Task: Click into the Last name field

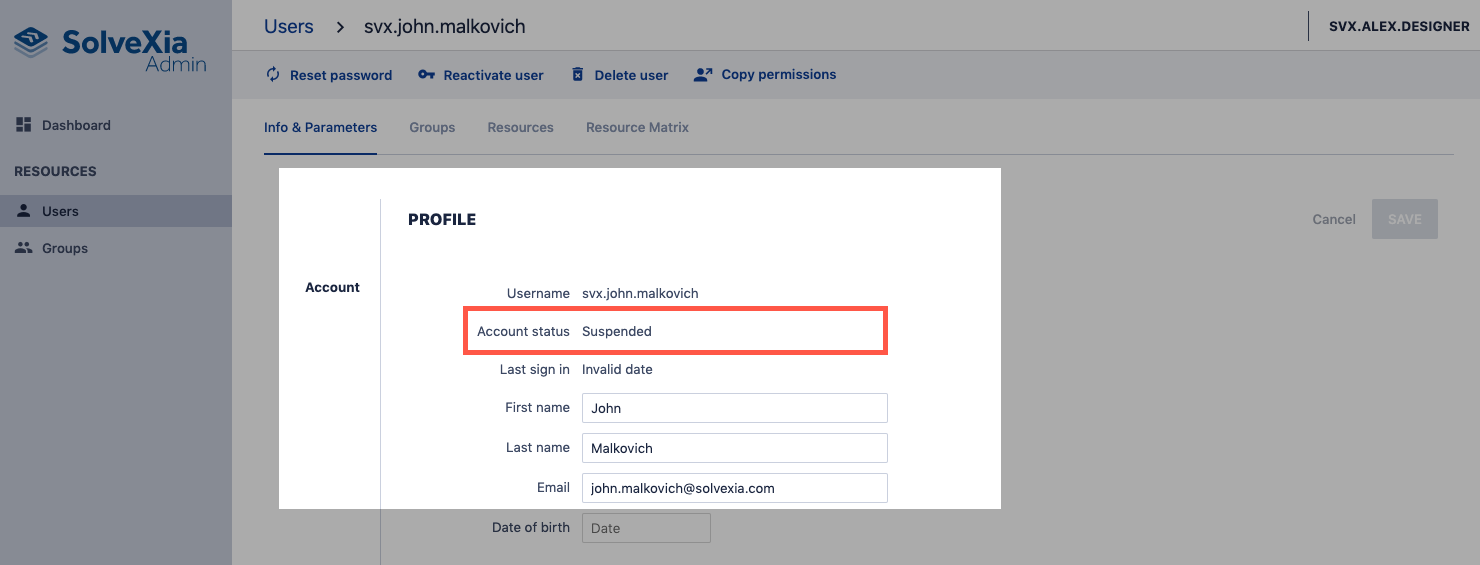Action: 734,448
